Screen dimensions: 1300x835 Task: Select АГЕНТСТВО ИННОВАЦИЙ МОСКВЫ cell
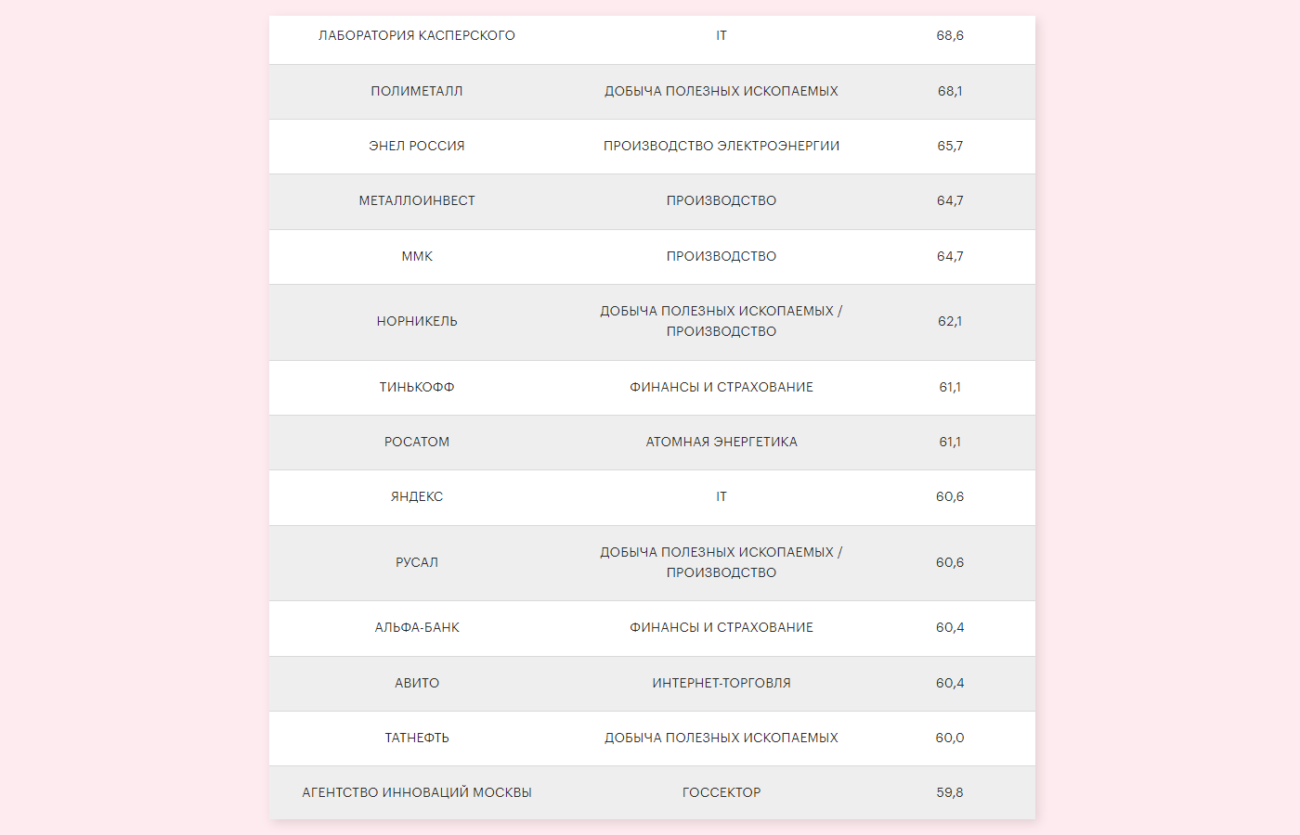[416, 793]
